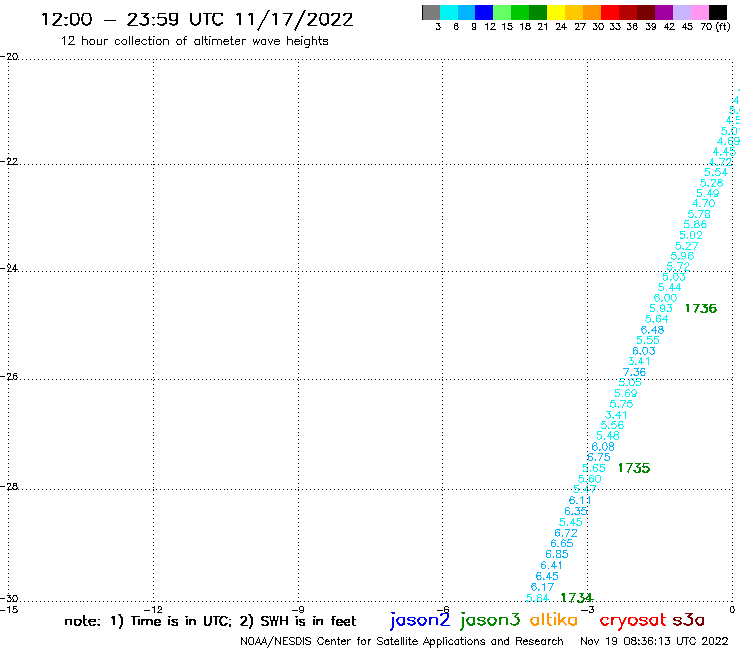Click the red cryosat satellite label
The image size is (740, 650).
pos(633,620)
